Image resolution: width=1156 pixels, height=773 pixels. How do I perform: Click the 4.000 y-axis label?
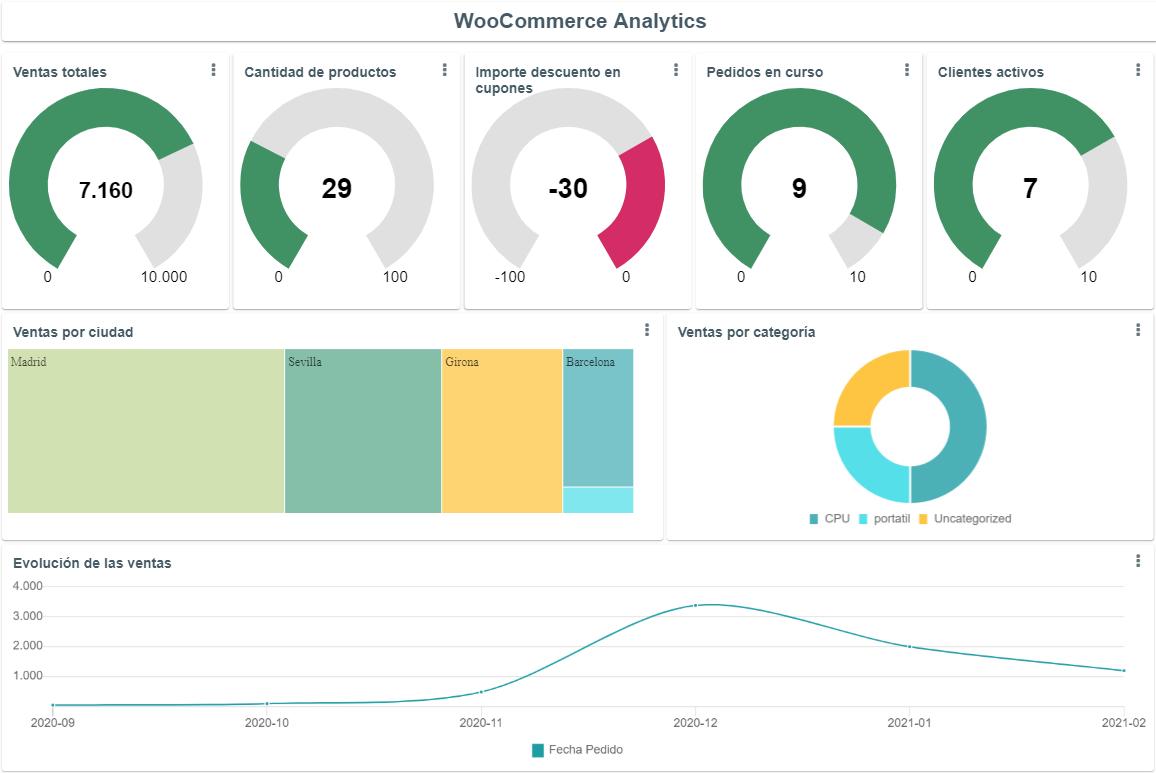[28, 586]
